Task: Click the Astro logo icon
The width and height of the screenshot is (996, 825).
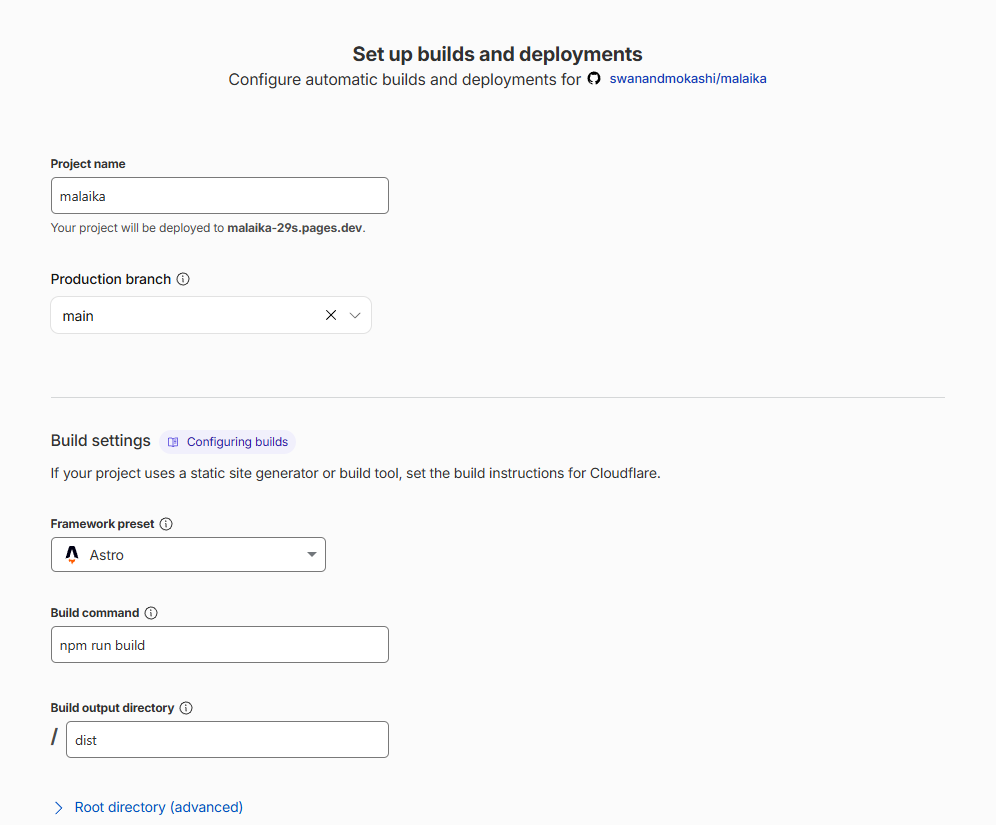Action: pos(72,554)
